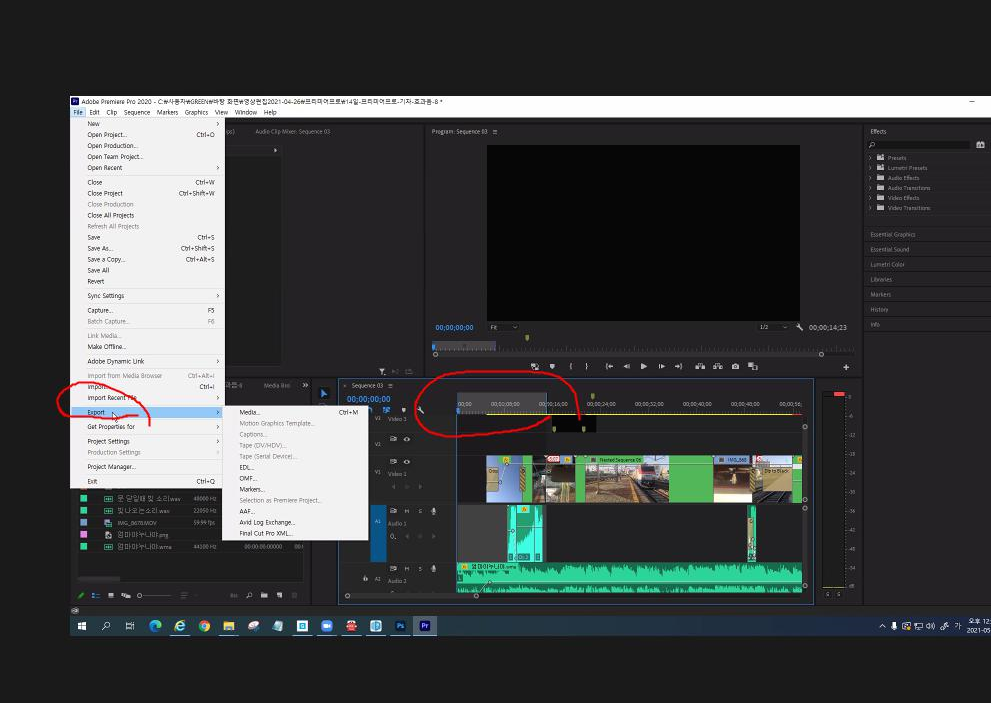Expand the Lumetri Presets folder
Image resolution: width=991 pixels, height=703 pixels.
(x=870, y=168)
